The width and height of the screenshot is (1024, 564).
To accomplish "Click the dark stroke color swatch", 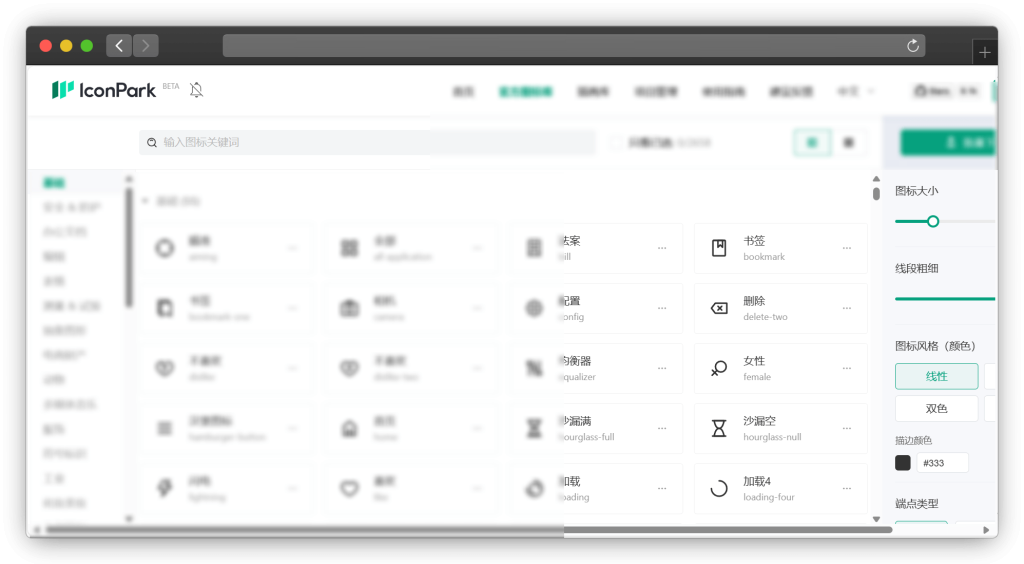I will 903,462.
